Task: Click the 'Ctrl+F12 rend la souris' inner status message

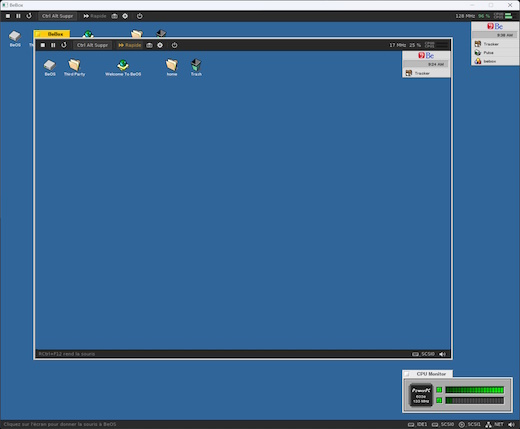Action: point(67,354)
